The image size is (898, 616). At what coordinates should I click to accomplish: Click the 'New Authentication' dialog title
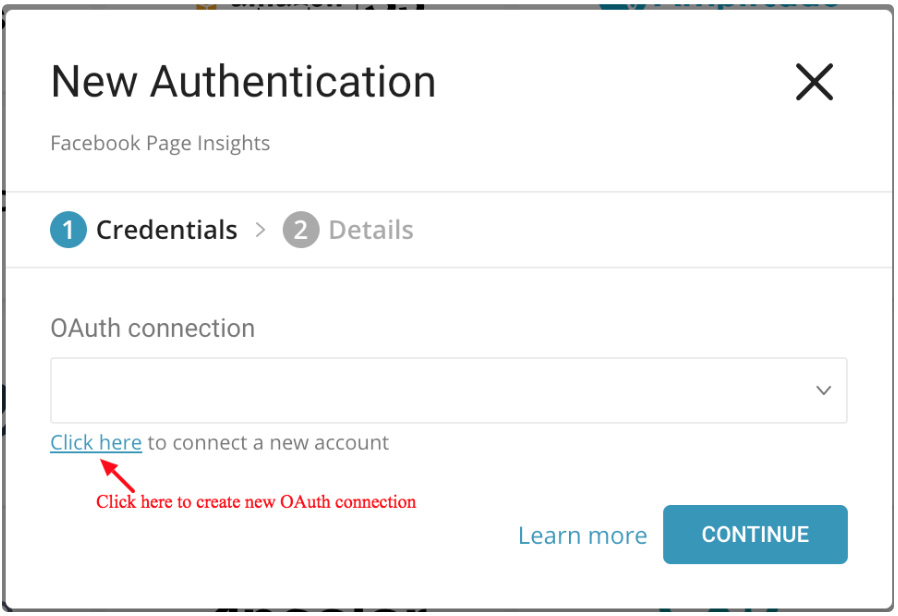(x=243, y=82)
